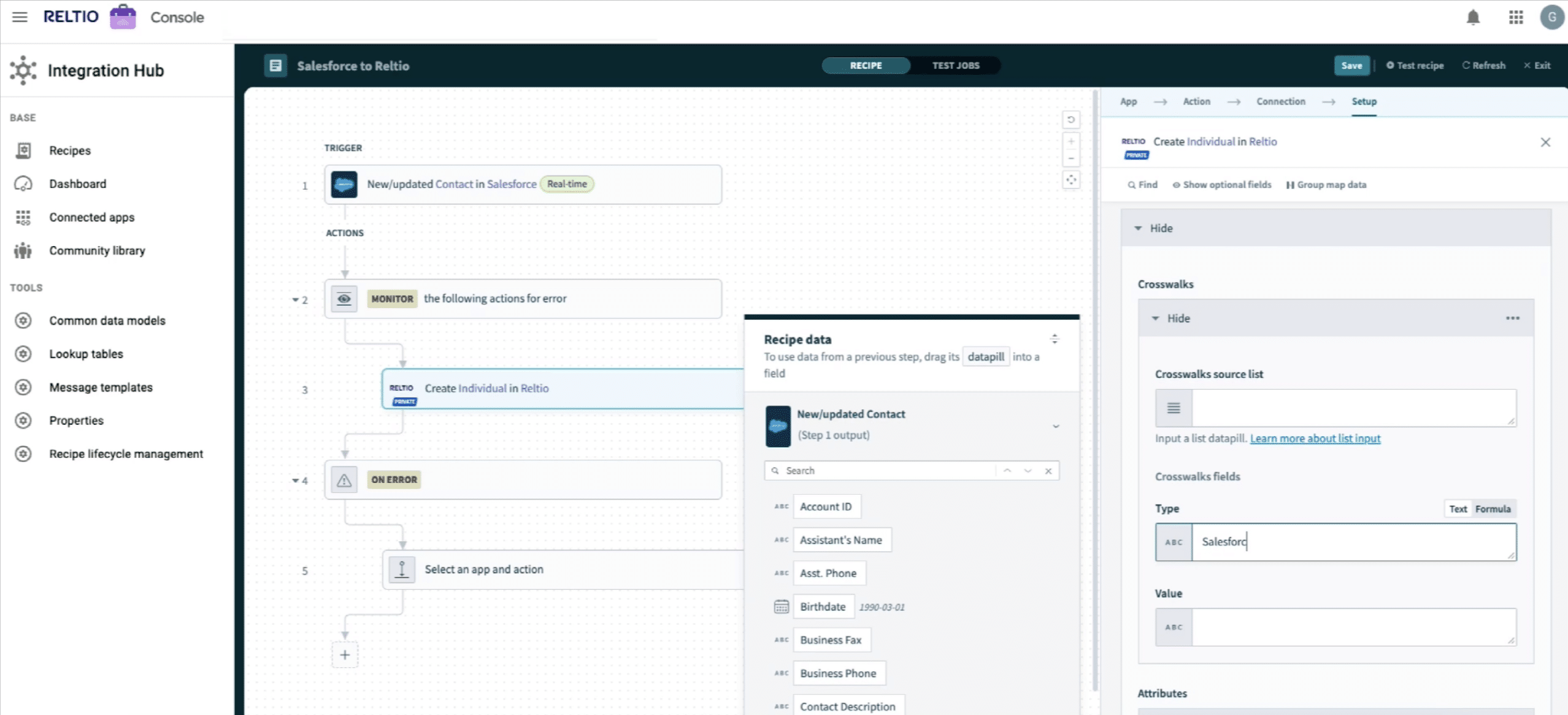Switch Type field to Formula mode
The height and width of the screenshot is (715, 1568).
click(1493, 509)
